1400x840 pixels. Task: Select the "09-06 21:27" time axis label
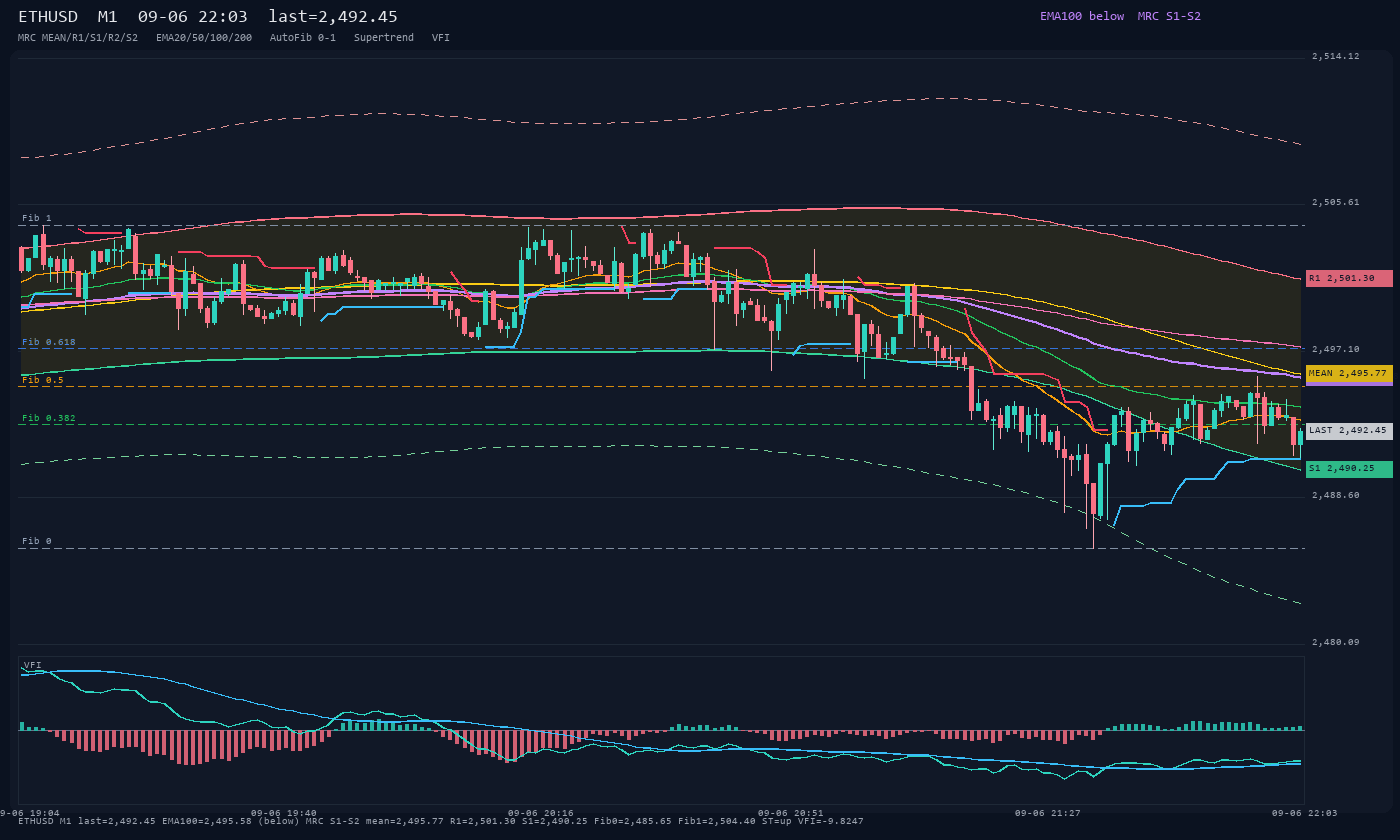pos(1048,813)
